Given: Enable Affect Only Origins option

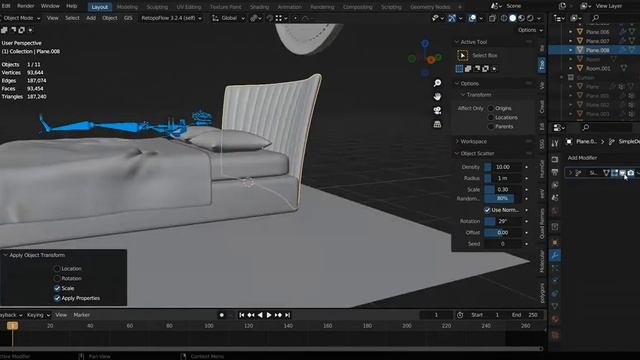Looking at the screenshot, I should click(x=491, y=108).
